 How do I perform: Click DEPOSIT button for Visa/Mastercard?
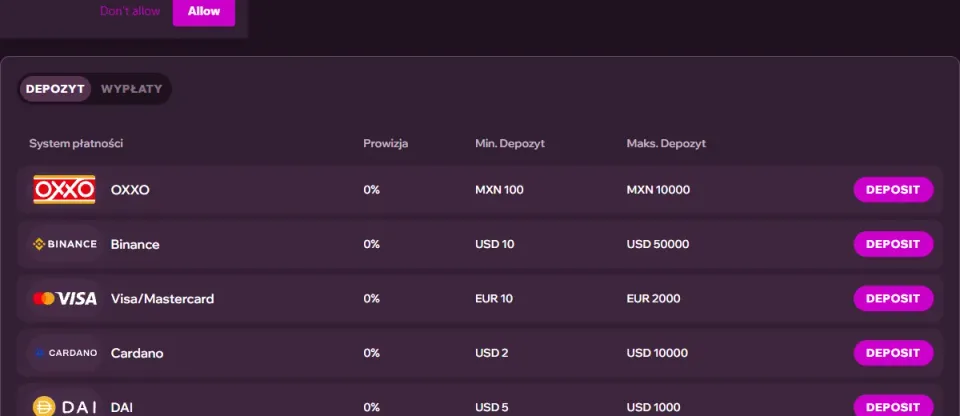point(893,298)
